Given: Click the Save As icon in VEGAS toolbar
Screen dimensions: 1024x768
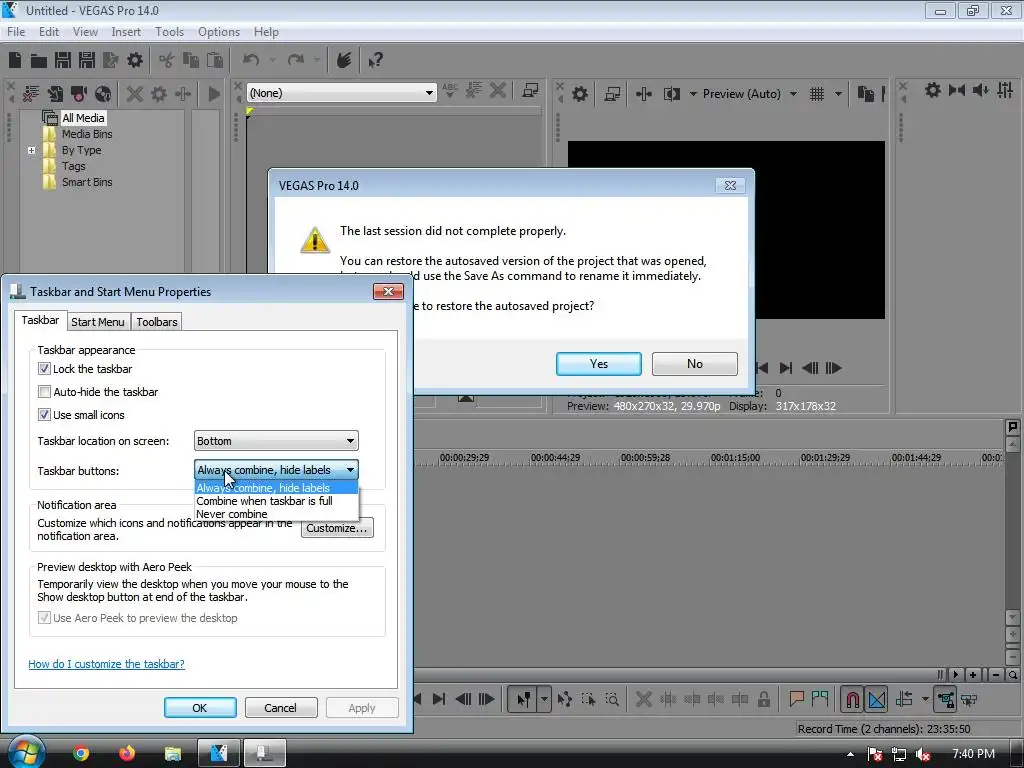Looking at the screenshot, I should (x=86, y=61).
